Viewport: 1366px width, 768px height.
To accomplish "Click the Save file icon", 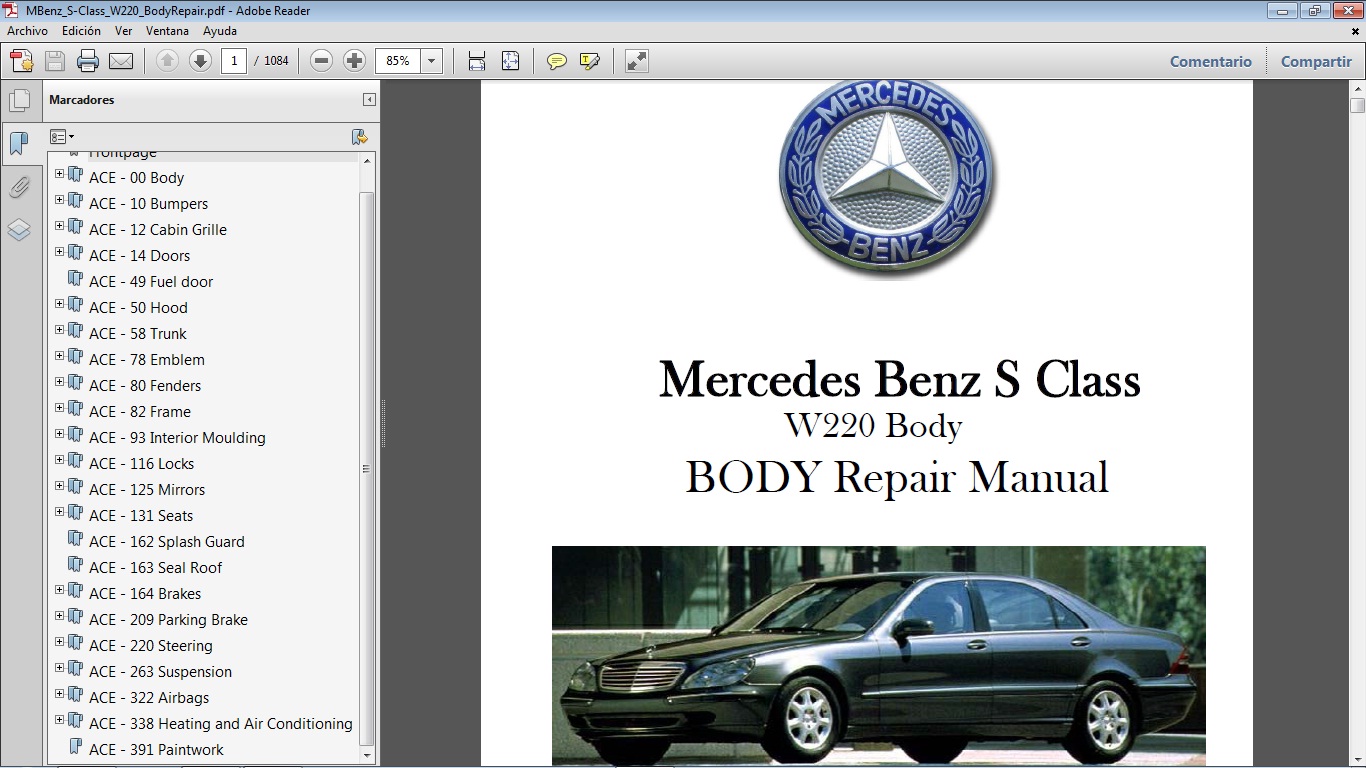I will [x=55, y=61].
